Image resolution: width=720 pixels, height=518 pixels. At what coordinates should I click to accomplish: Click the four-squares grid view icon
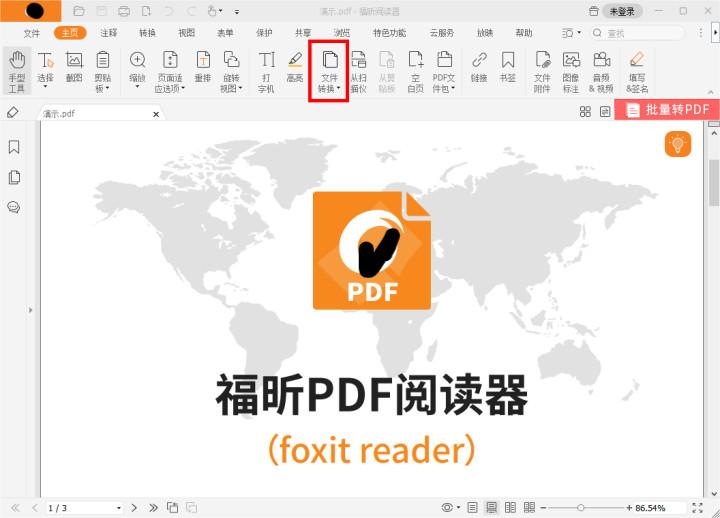(585, 112)
